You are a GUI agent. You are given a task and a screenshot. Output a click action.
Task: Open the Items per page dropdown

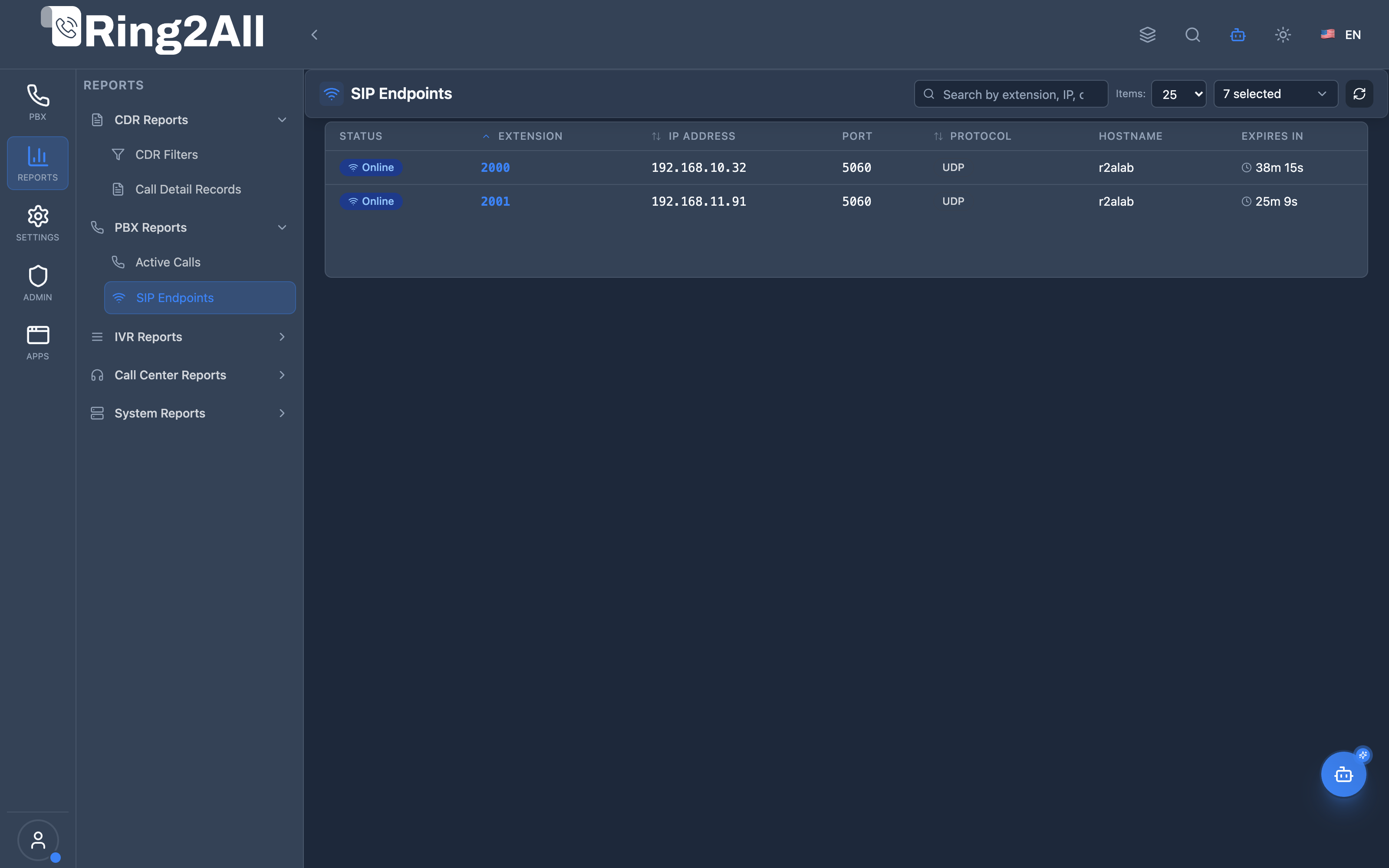click(1178, 94)
